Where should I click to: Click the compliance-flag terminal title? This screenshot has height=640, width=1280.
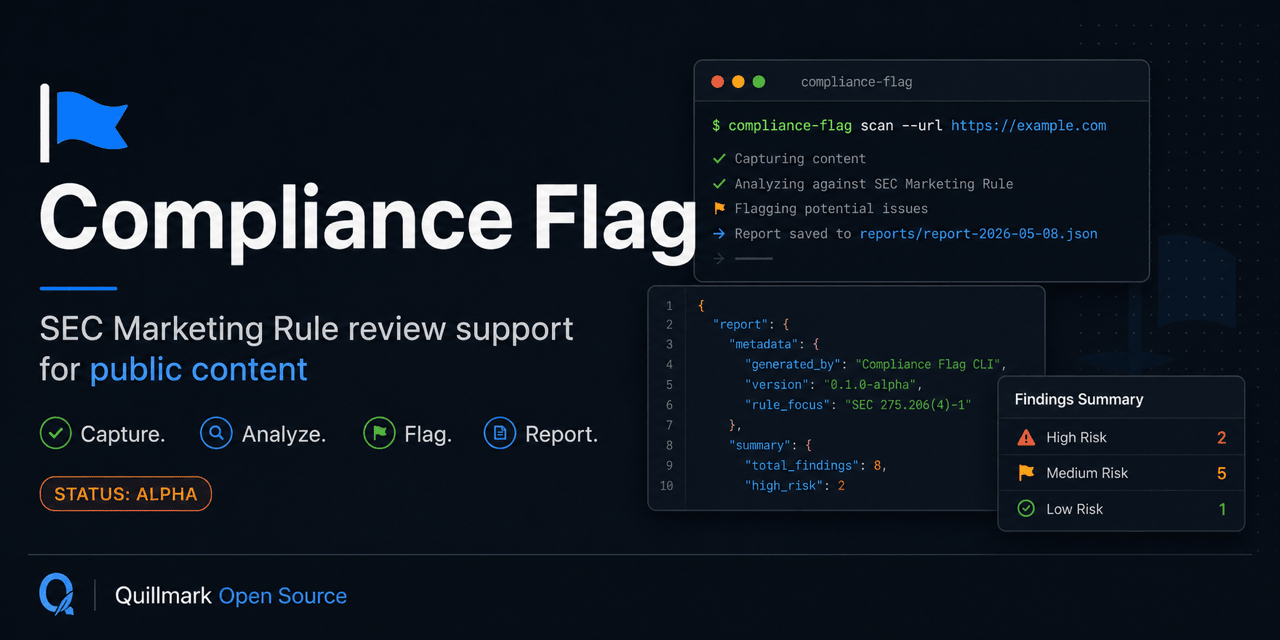pos(856,82)
